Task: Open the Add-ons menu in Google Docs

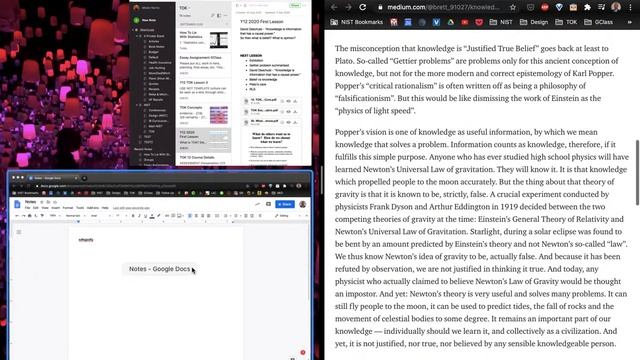Action: (x=93, y=208)
